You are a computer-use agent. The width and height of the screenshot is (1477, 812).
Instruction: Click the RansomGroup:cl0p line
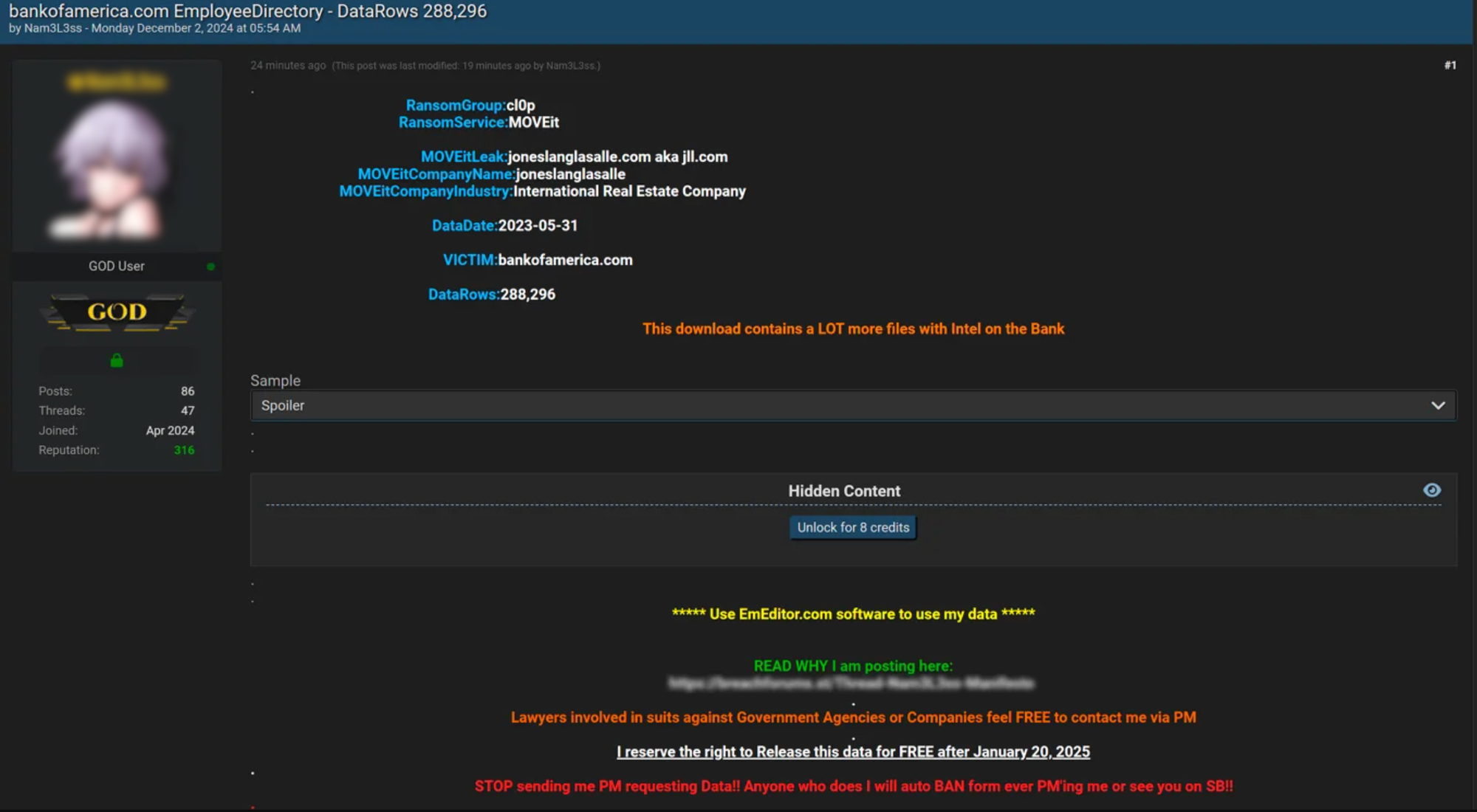(x=470, y=106)
